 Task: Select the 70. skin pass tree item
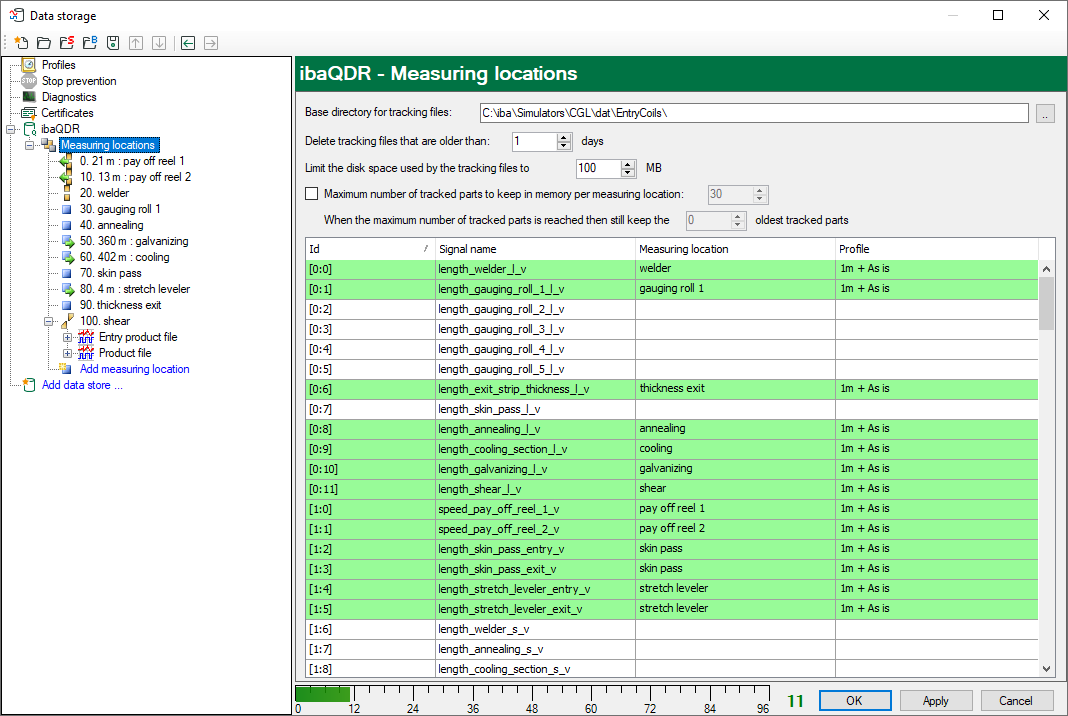(110, 273)
